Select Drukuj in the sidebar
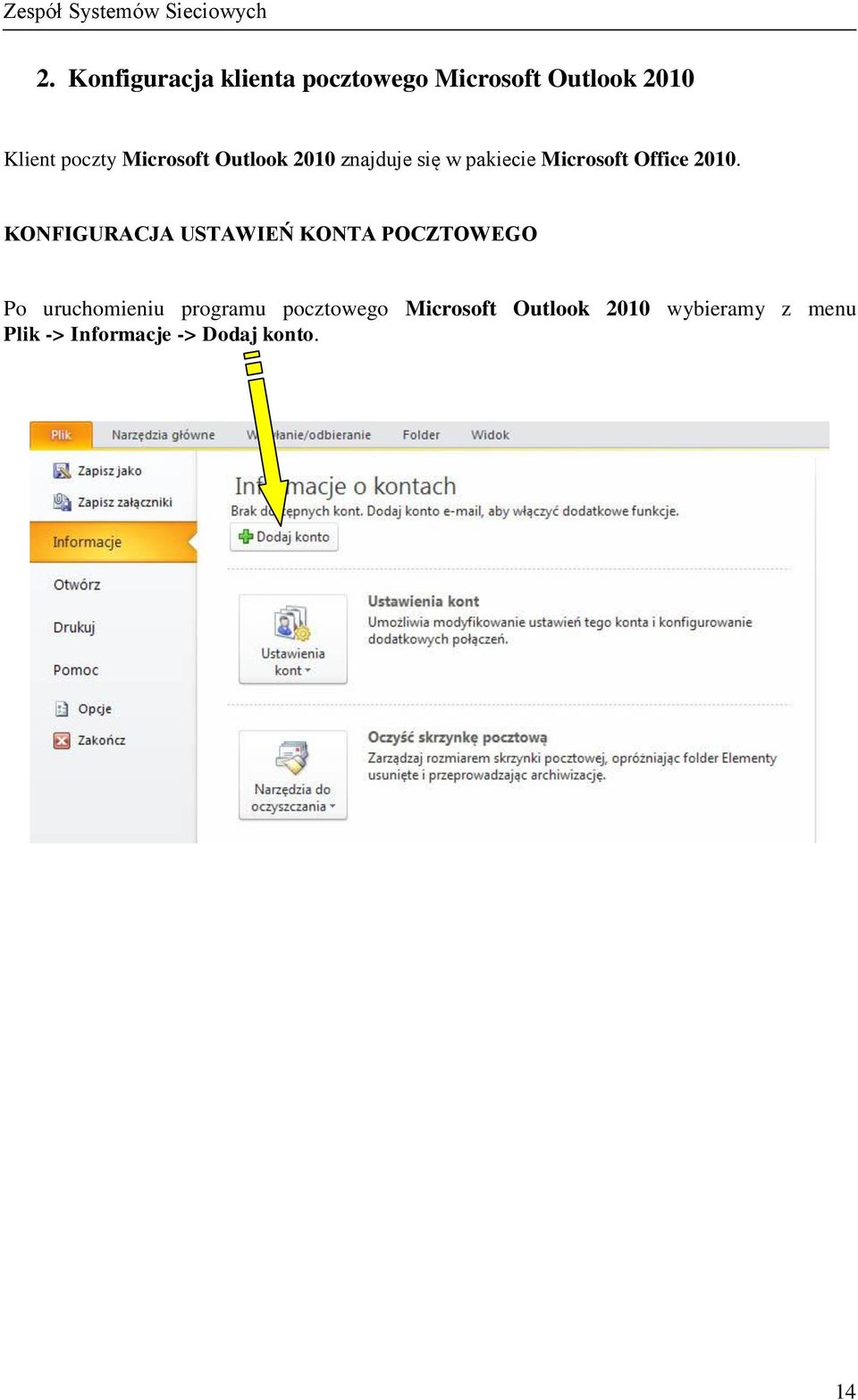This screenshot has width=858, height=1400. click(74, 627)
